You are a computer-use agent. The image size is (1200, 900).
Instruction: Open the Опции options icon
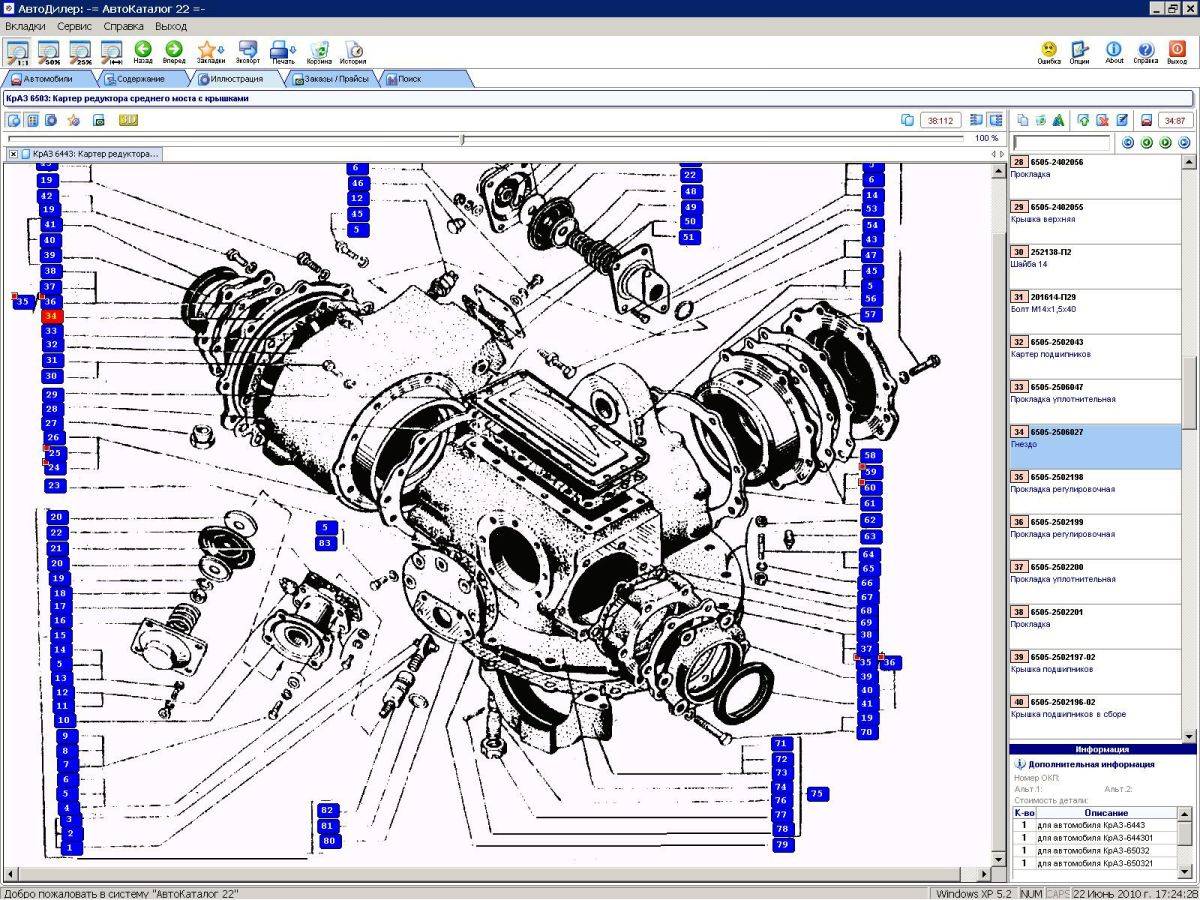[x=1080, y=52]
